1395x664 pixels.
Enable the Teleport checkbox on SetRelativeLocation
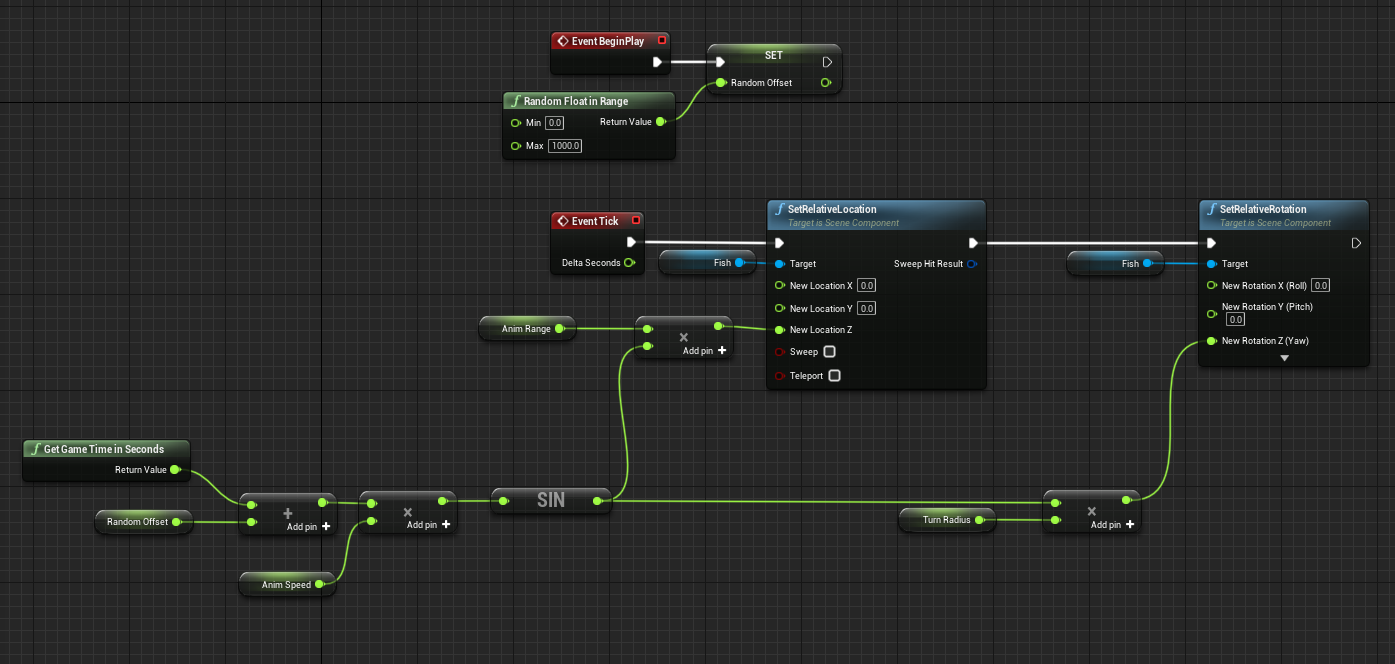click(835, 375)
